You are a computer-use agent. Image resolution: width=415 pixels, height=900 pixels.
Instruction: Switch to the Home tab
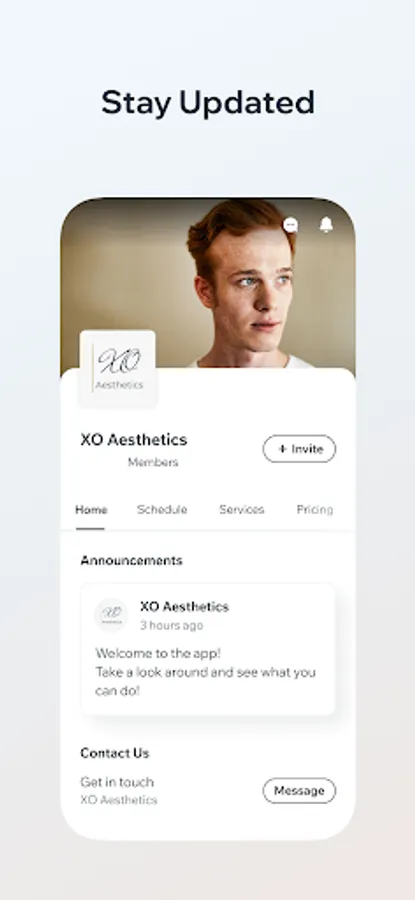pos(91,510)
